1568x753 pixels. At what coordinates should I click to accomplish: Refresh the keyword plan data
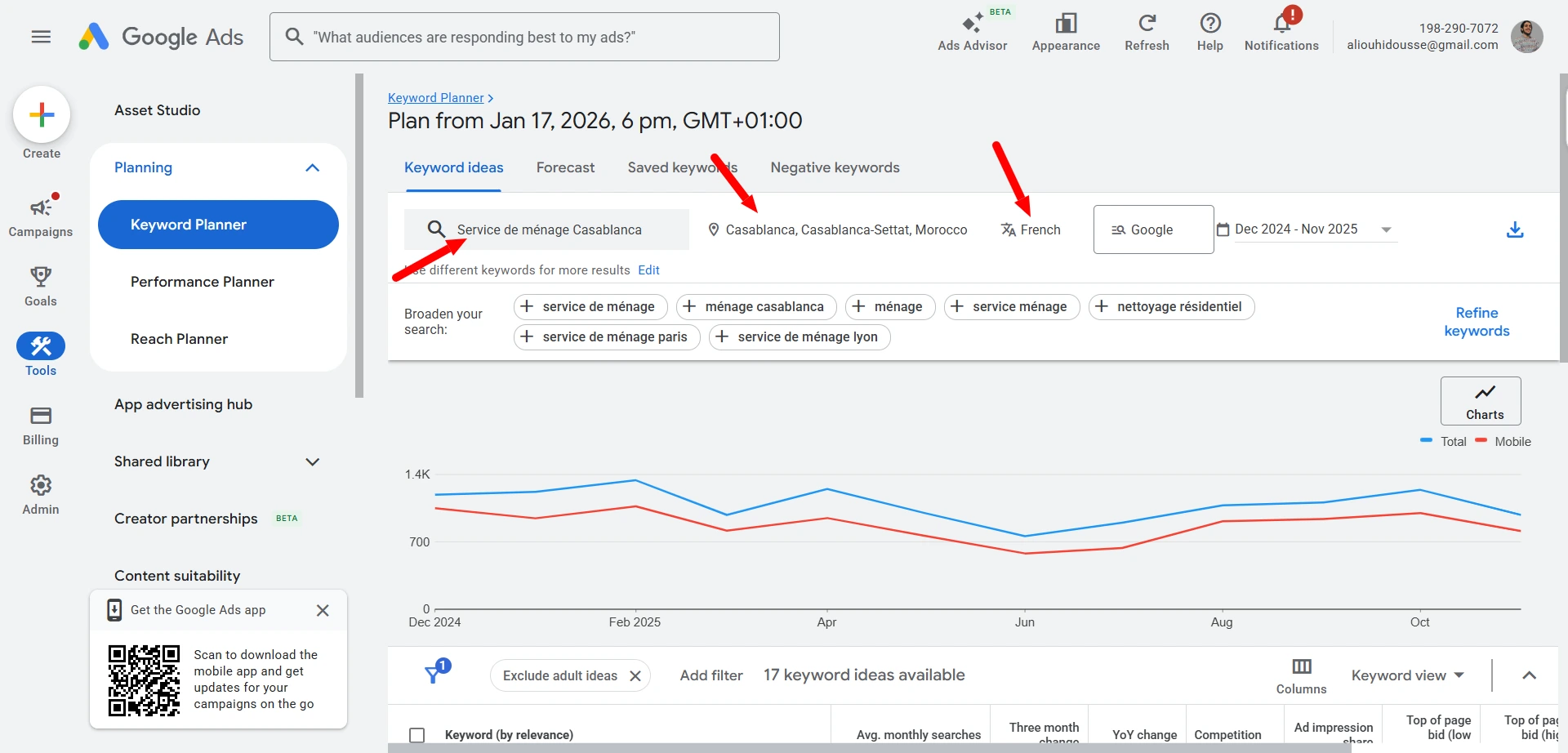click(1147, 30)
